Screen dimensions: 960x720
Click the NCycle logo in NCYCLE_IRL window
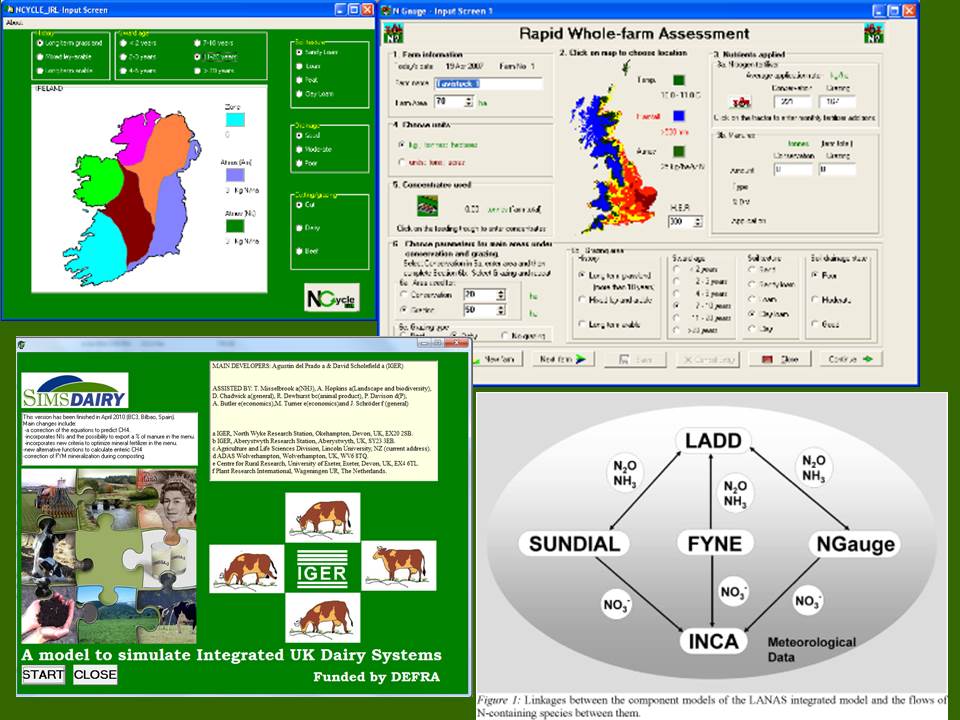coord(331,298)
